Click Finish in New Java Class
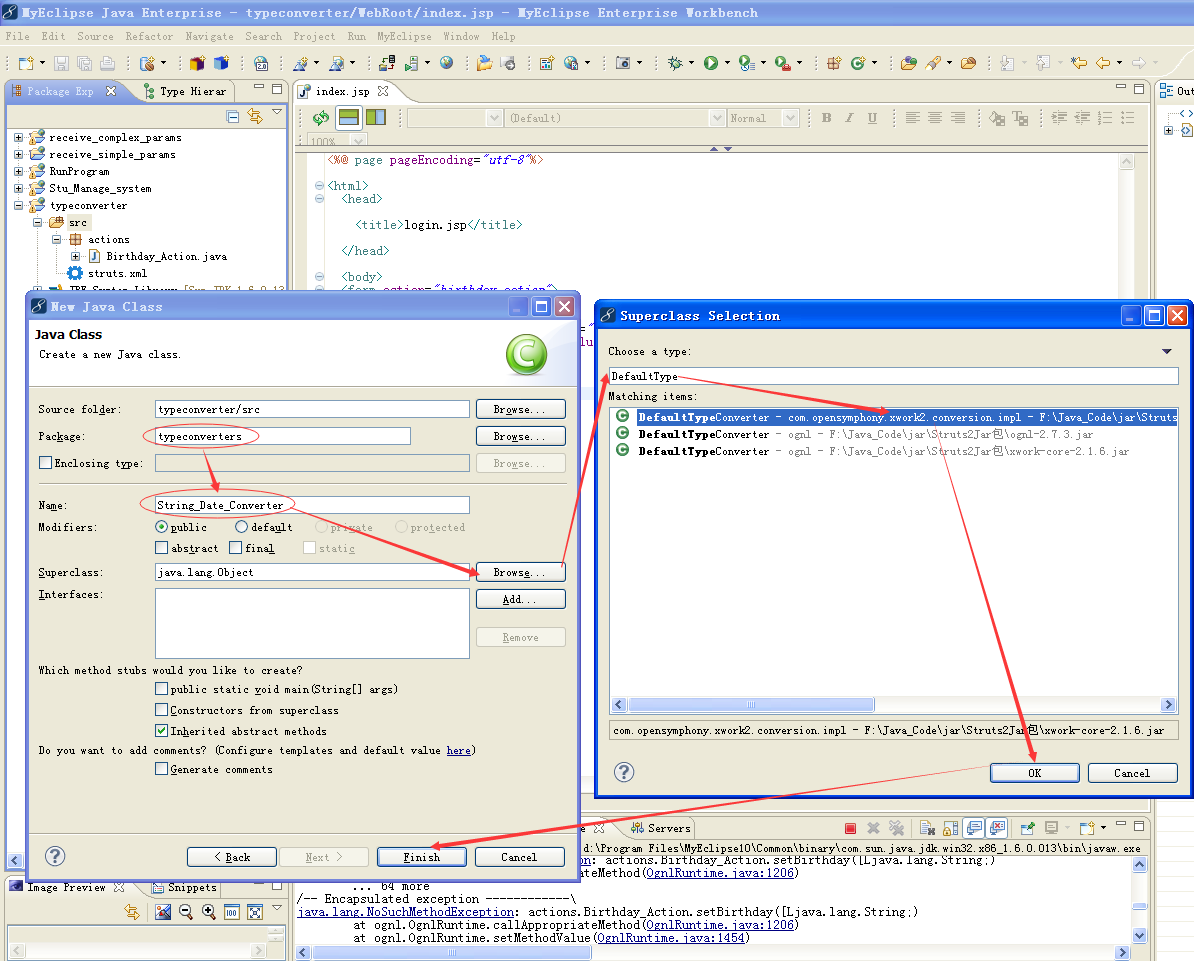Viewport: 1194px width, 961px height. 422,857
